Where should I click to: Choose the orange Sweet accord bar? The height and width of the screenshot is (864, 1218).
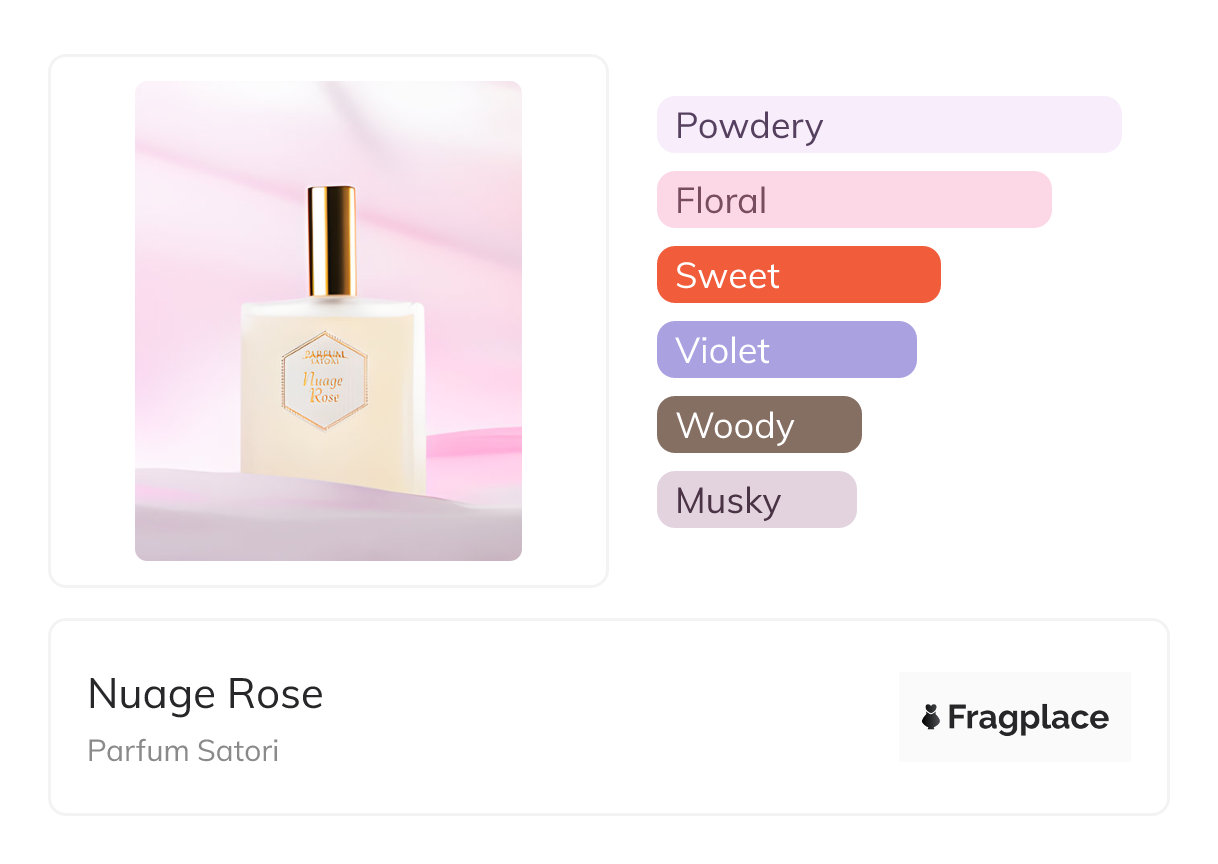pyautogui.click(x=798, y=275)
